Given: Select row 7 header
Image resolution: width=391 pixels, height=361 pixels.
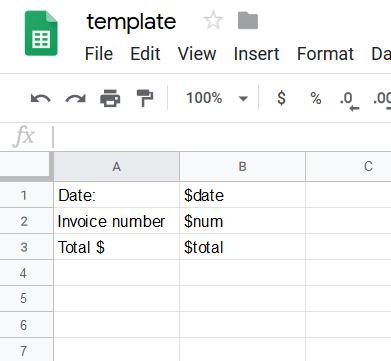Looking at the screenshot, I should (x=26, y=350).
